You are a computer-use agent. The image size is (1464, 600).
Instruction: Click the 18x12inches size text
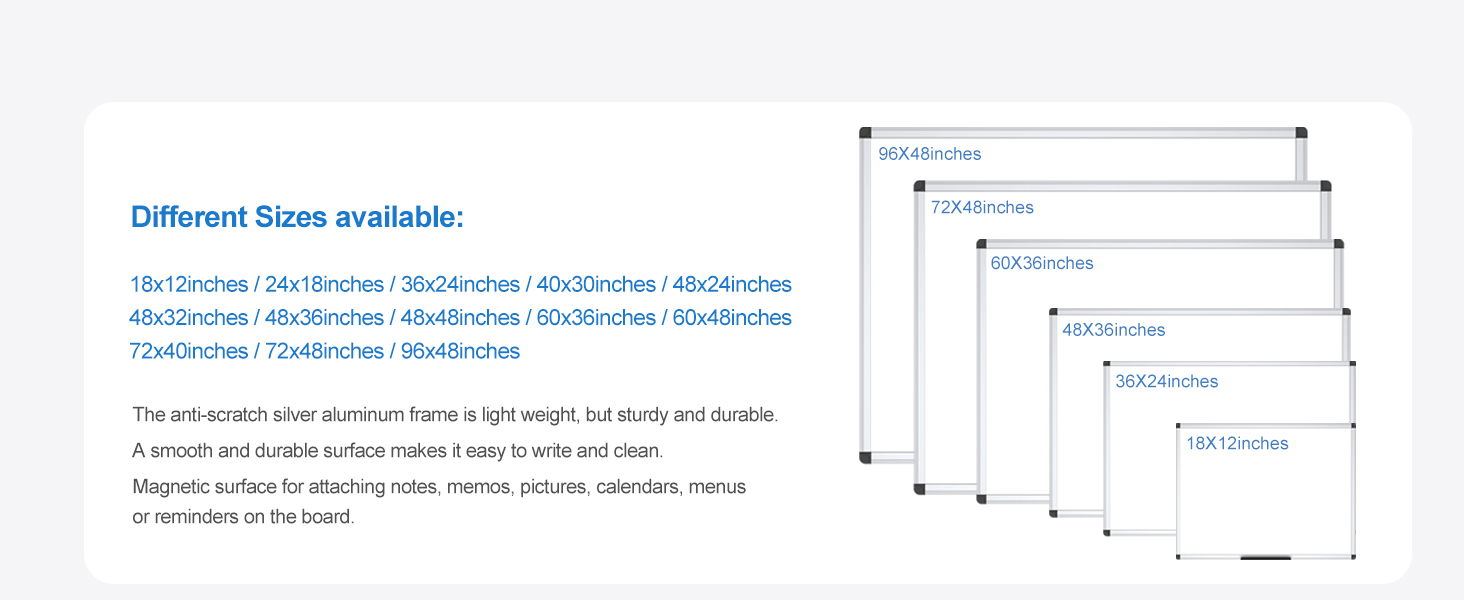(189, 285)
